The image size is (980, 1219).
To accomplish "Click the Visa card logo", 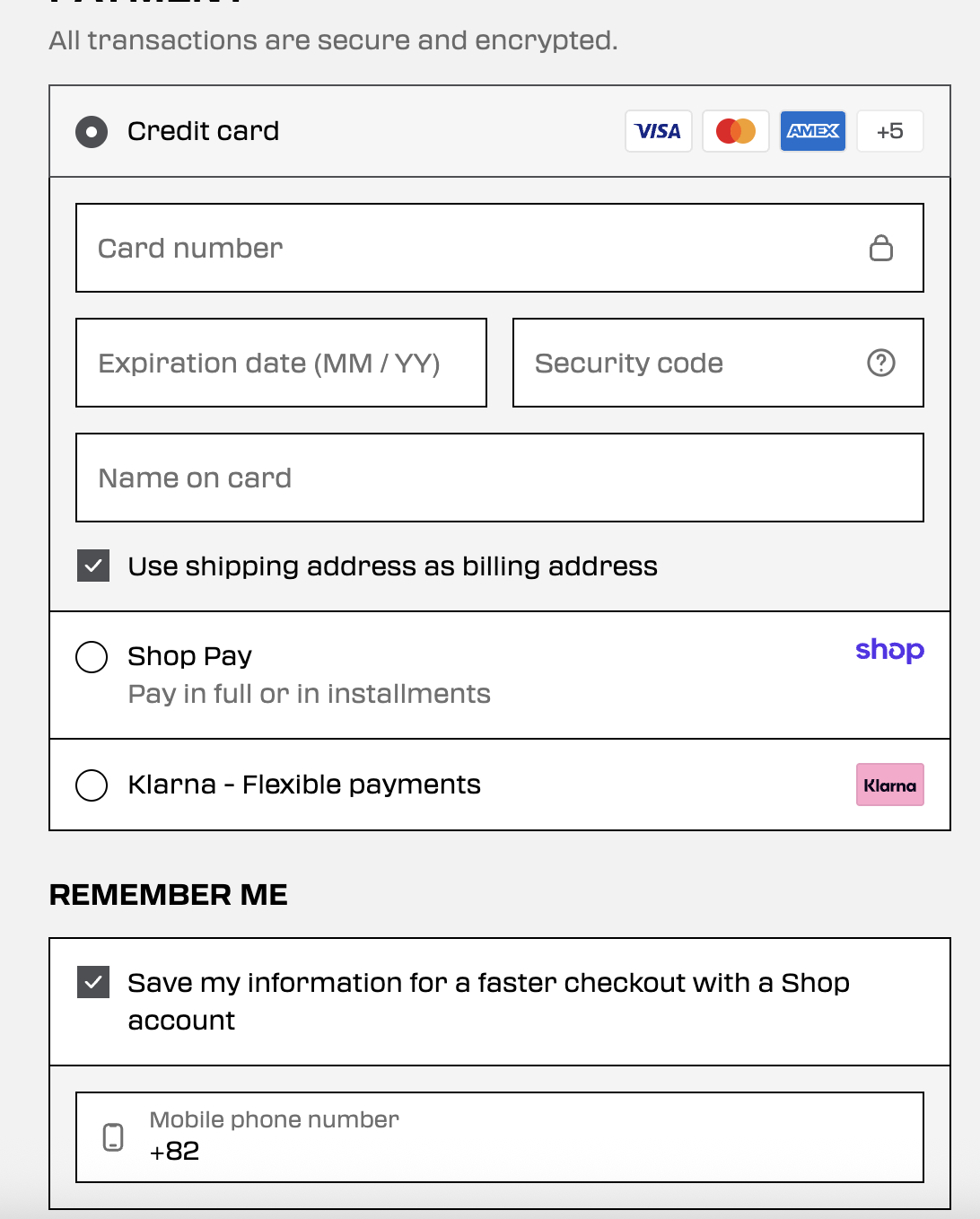I will click(x=658, y=131).
